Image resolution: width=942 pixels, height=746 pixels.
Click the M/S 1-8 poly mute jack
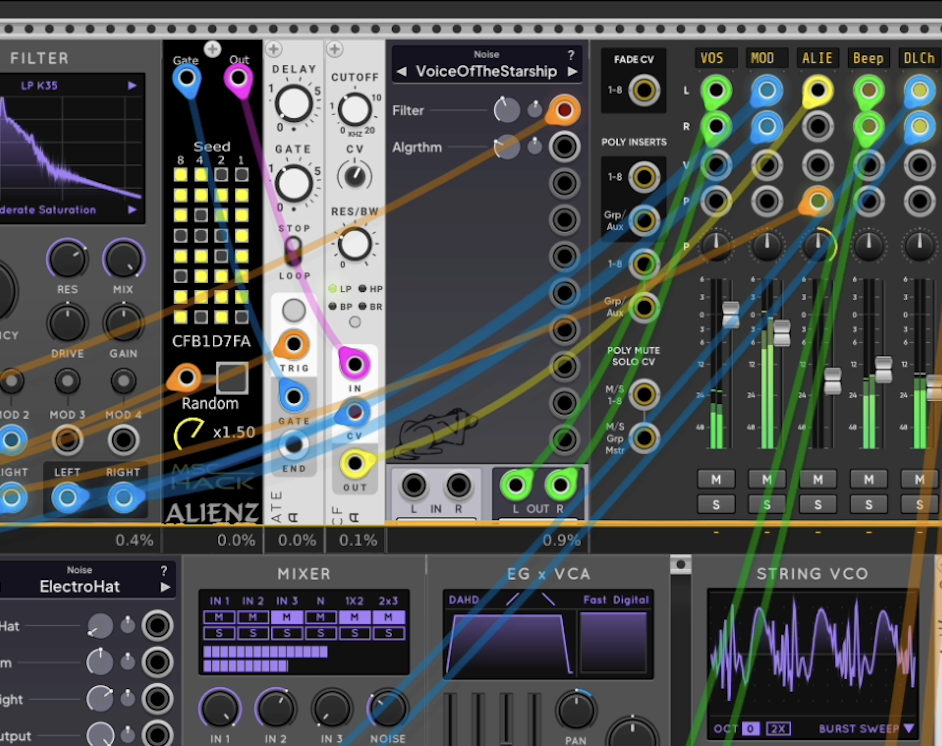click(643, 395)
